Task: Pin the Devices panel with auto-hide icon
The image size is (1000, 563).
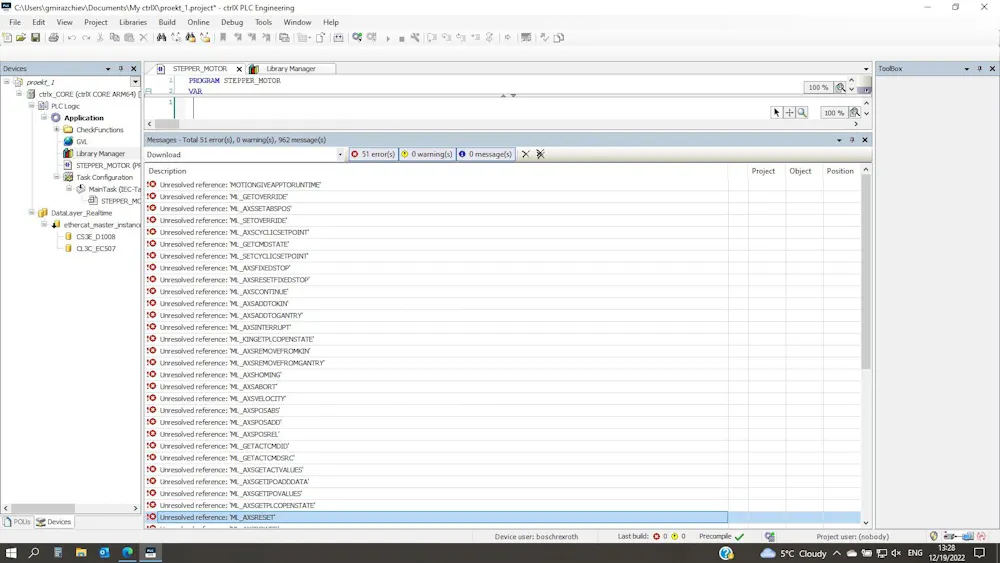Action: click(121, 68)
